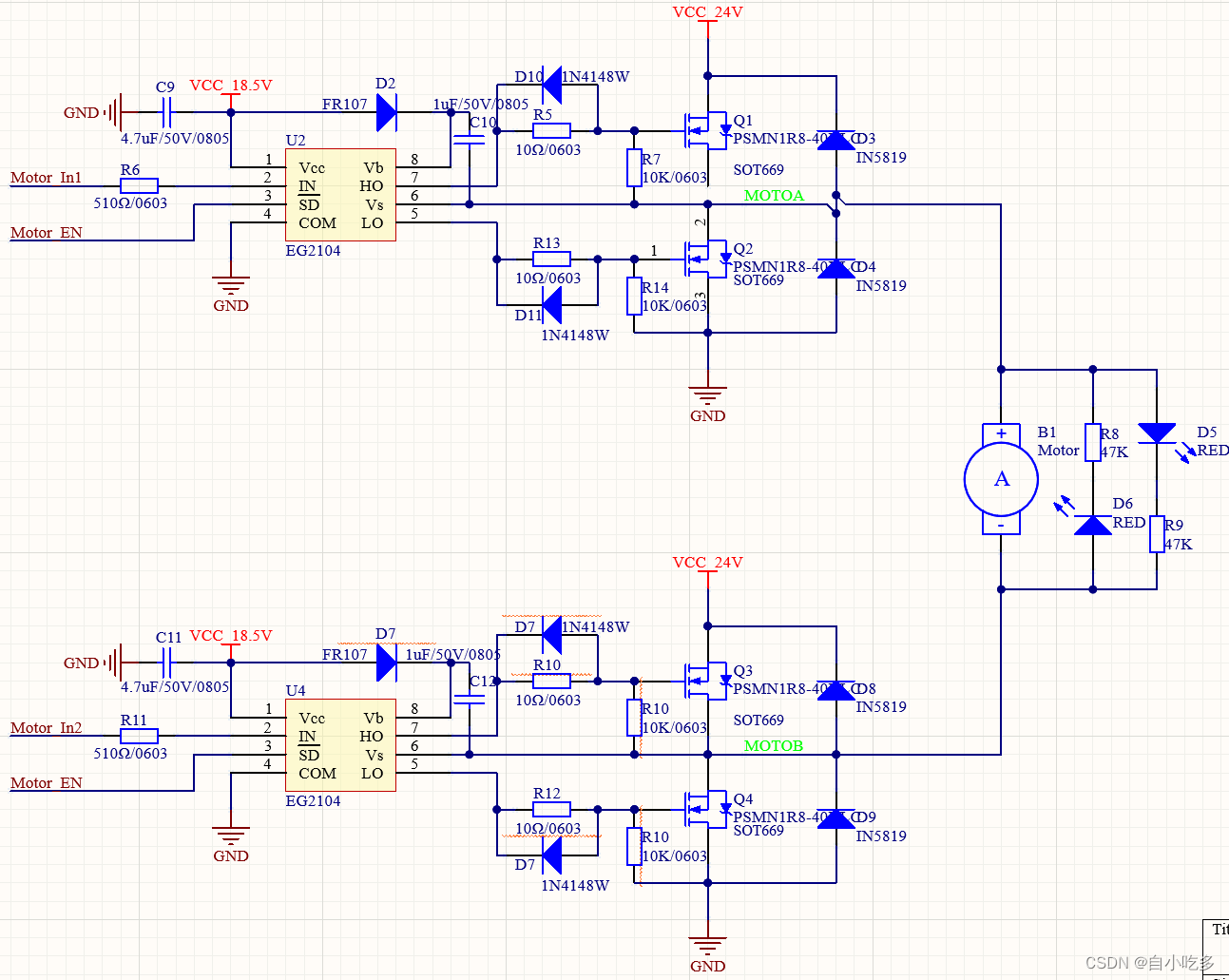Click the R7 pull-down resistor symbol

point(634,167)
